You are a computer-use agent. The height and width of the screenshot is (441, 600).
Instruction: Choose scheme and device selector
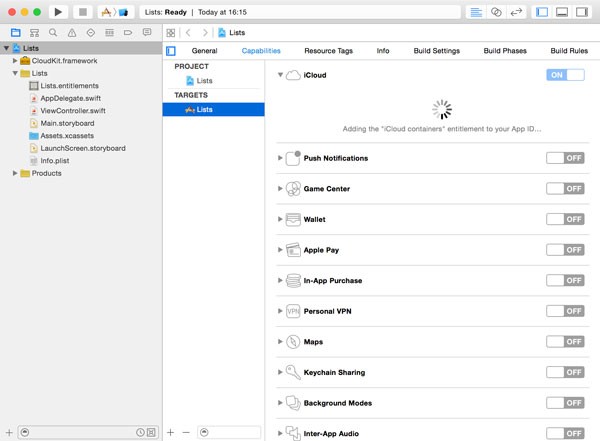[x=116, y=12]
